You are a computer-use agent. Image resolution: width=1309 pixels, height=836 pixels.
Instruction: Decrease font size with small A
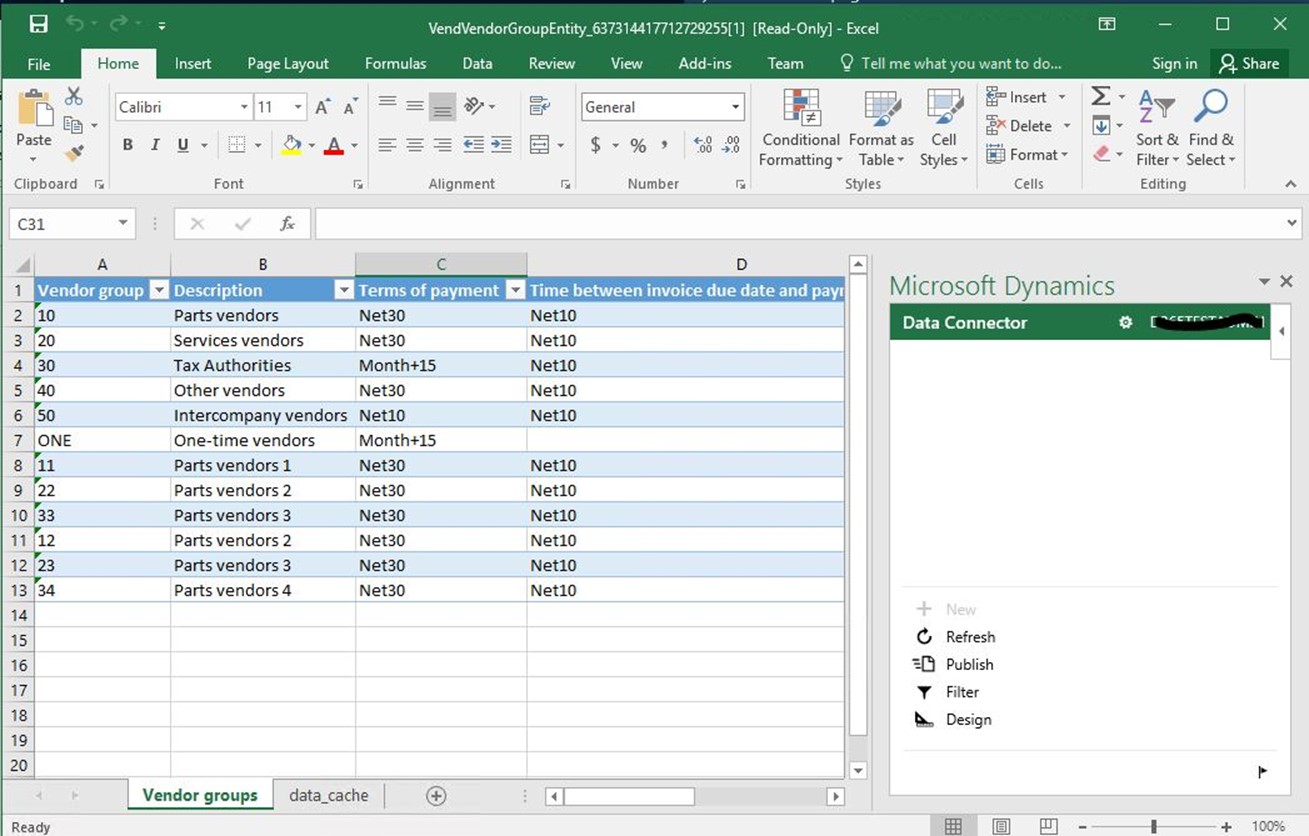tap(350, 107)
